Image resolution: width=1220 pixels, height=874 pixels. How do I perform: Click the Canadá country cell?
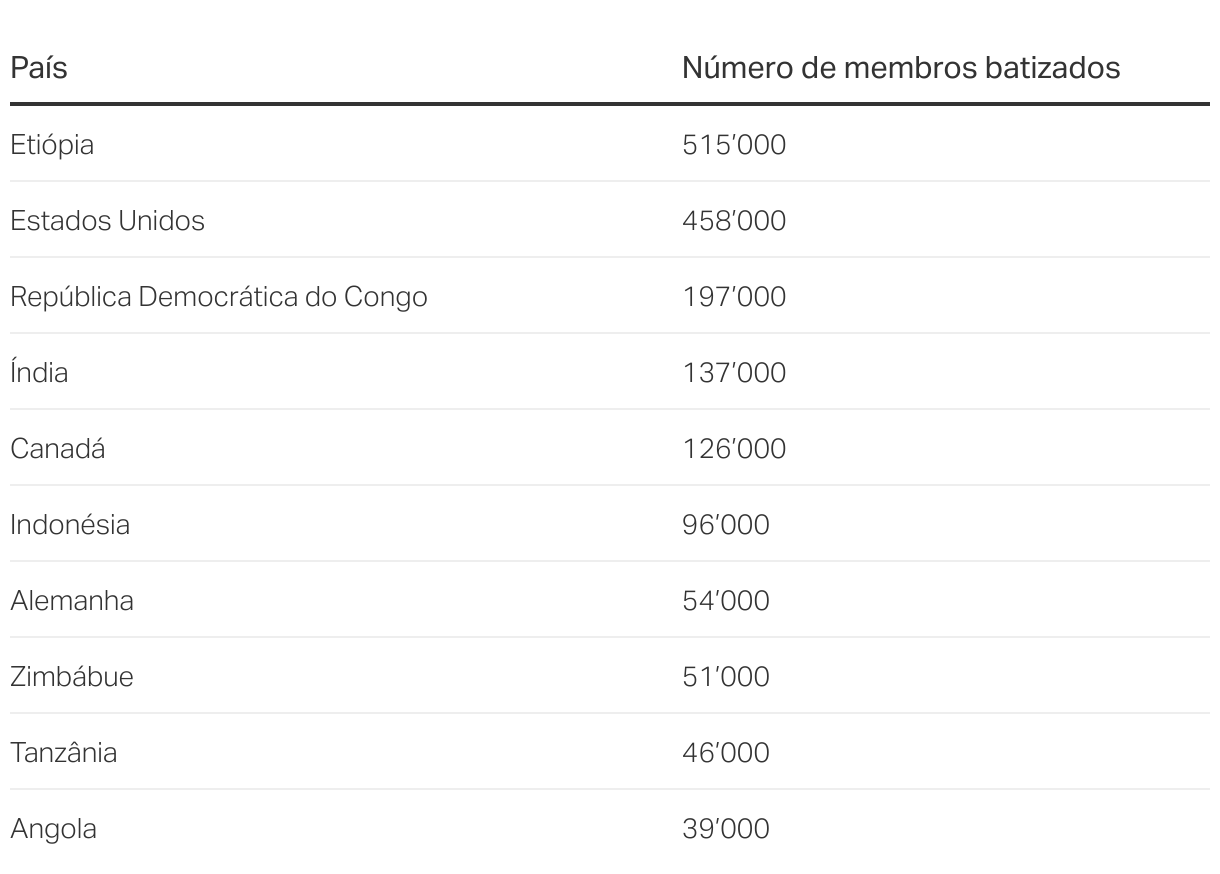[57, 448]
